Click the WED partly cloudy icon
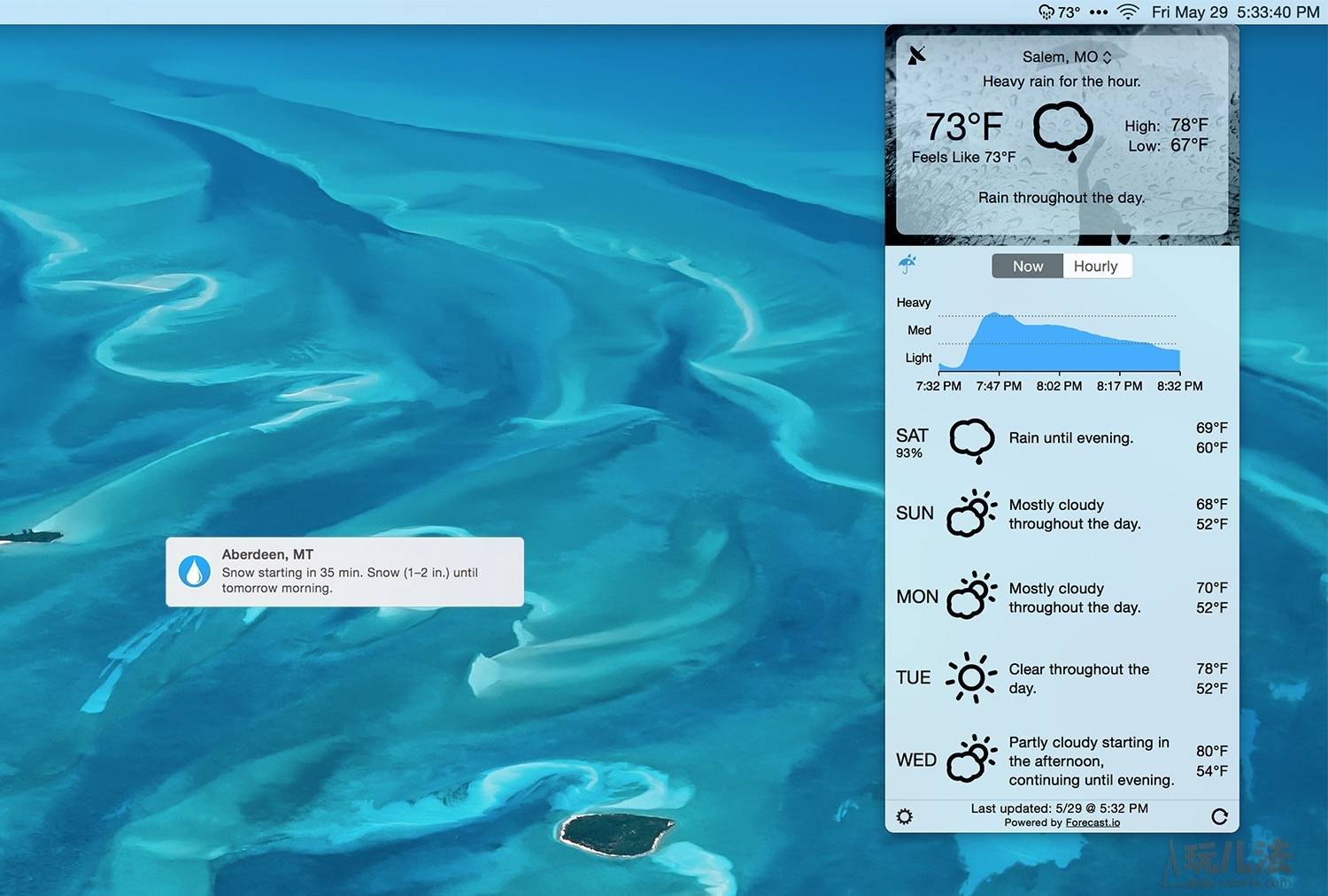Screen dimensions: 1328x896 click(x=972, y=759)
